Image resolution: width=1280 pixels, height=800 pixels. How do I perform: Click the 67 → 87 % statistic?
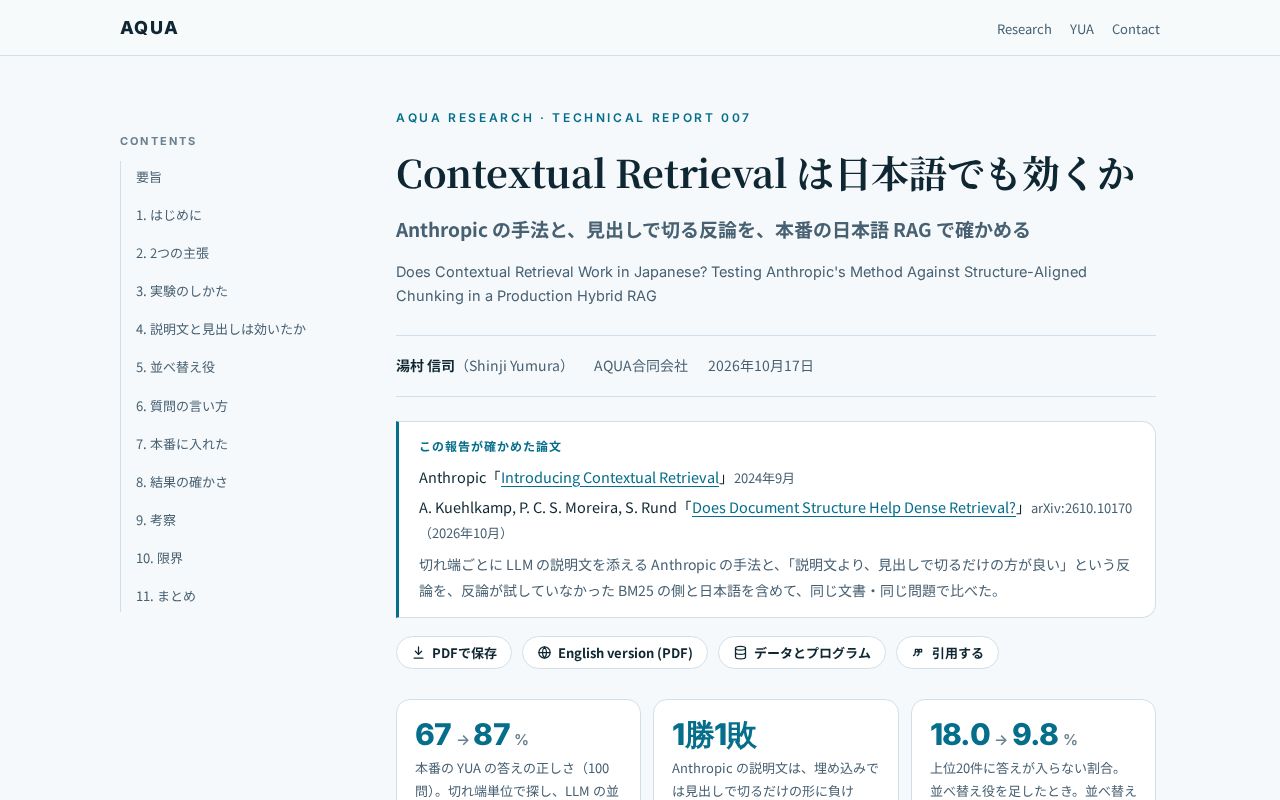coord(472,734)
